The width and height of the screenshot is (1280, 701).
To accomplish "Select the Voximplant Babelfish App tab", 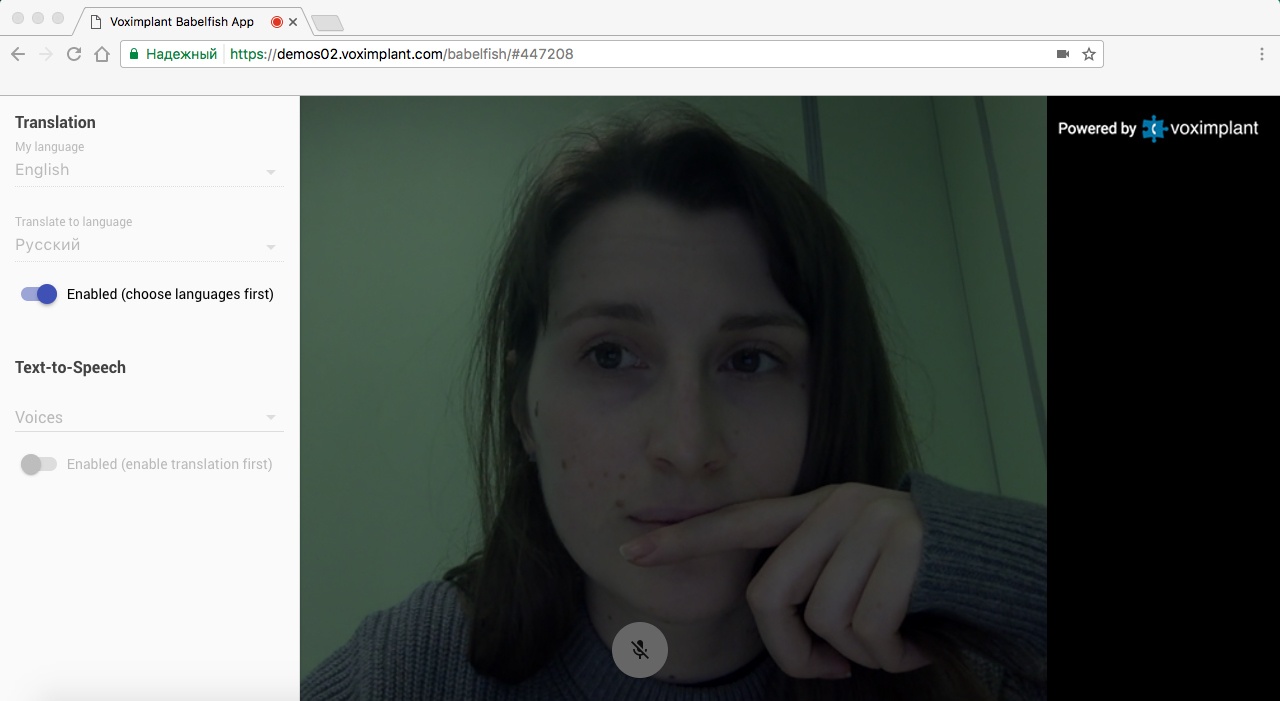I will 180,21.
